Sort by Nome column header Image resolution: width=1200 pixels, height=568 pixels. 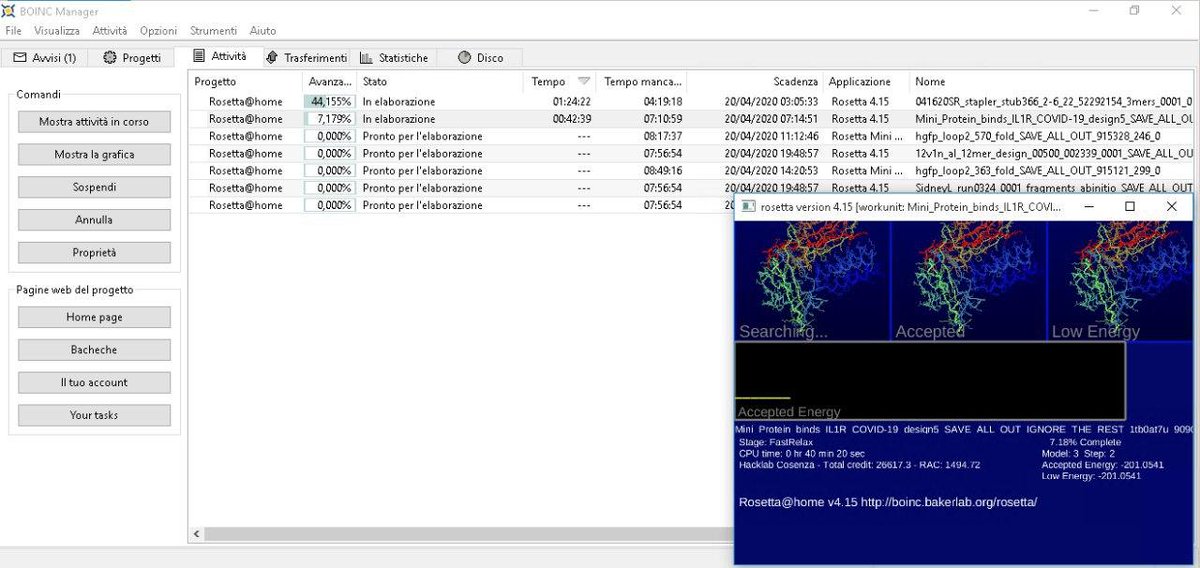pos(1052,82)
